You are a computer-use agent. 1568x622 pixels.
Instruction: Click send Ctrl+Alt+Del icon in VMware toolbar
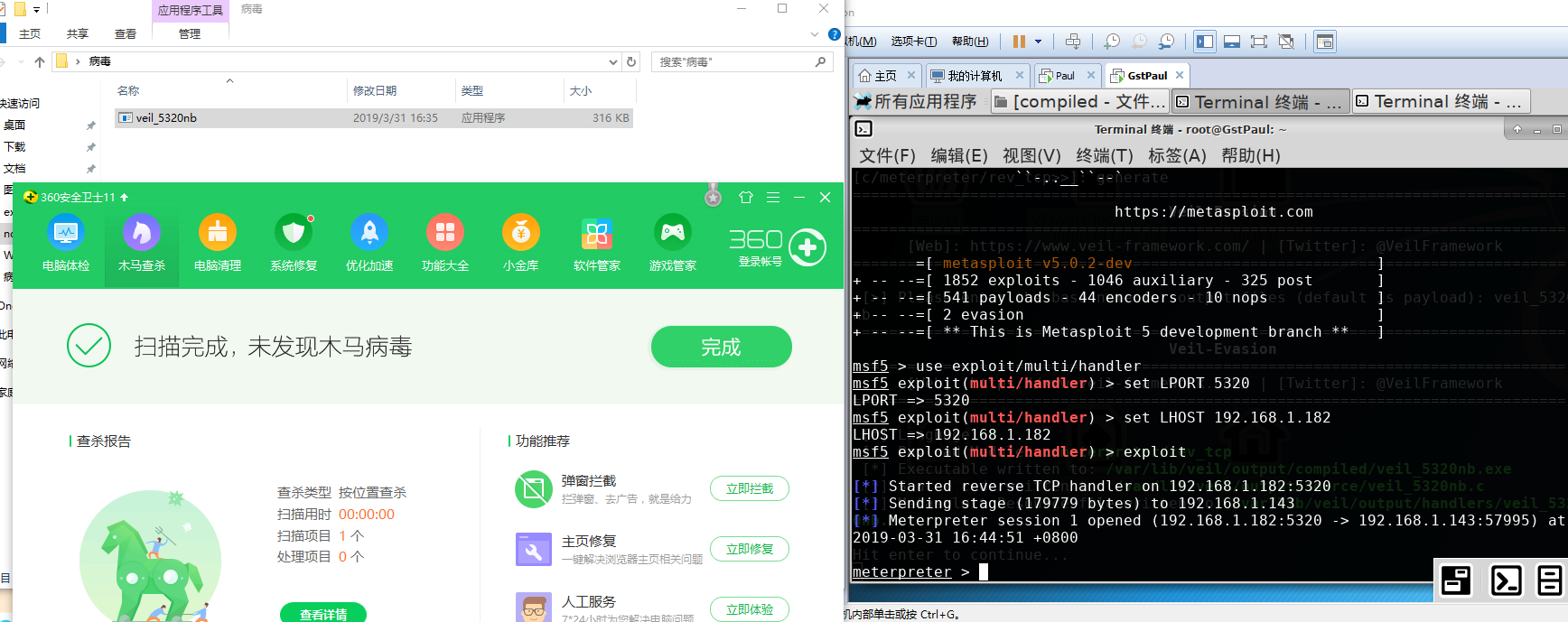click(x=1073, y=42)
